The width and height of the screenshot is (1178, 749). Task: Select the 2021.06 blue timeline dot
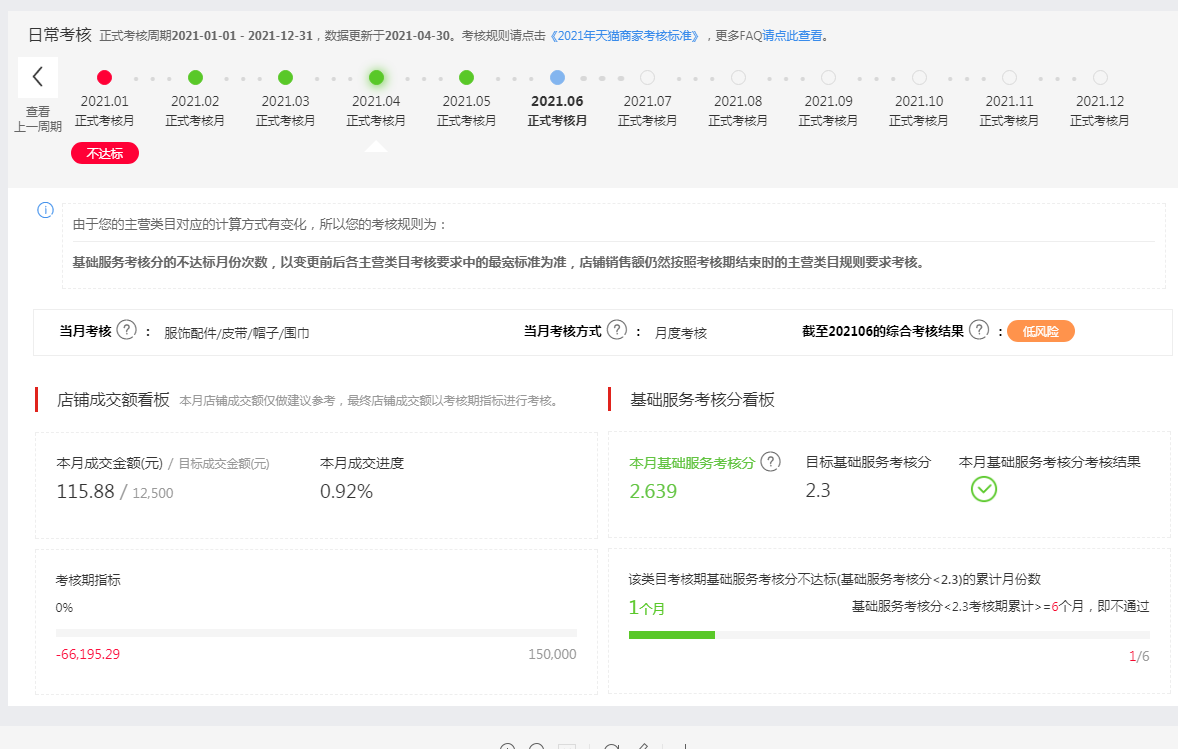click(557, 77)
